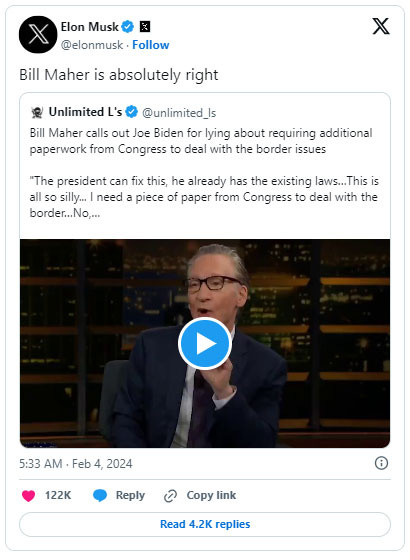Follow the @elonmusk account

(151, 45)
